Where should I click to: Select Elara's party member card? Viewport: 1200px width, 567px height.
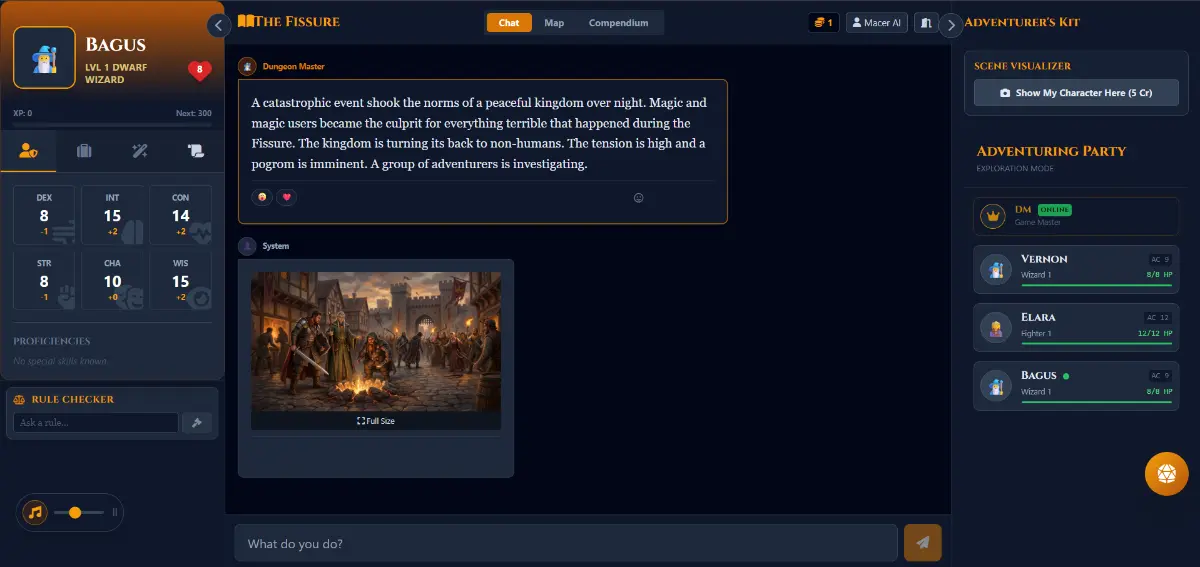(x=1076, y=328)
